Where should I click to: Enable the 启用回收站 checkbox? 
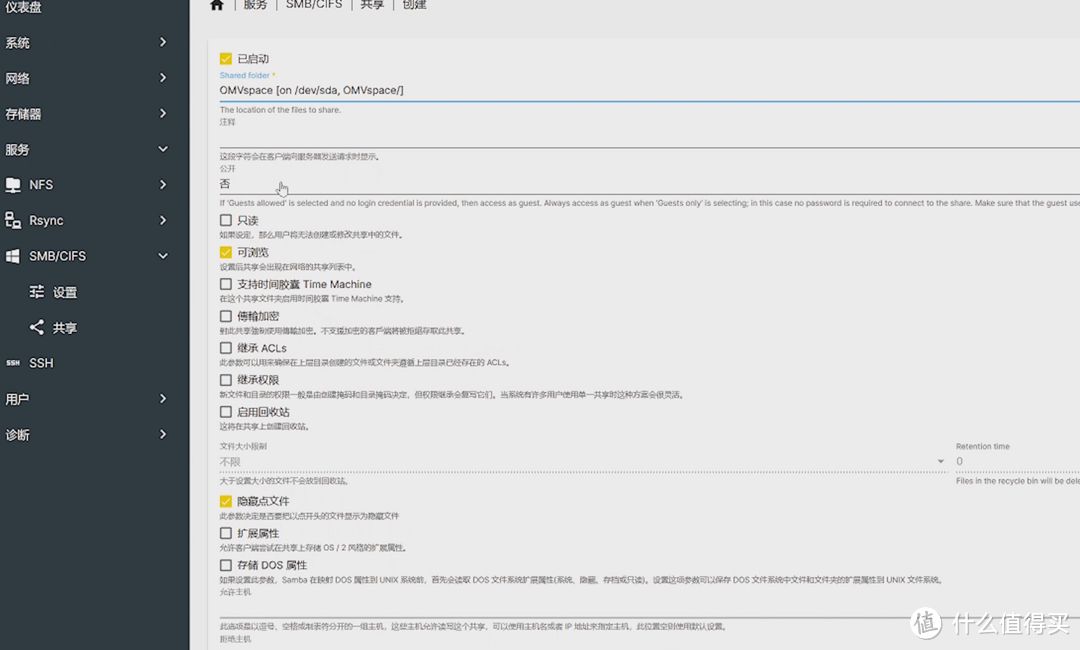click(225, 412)
